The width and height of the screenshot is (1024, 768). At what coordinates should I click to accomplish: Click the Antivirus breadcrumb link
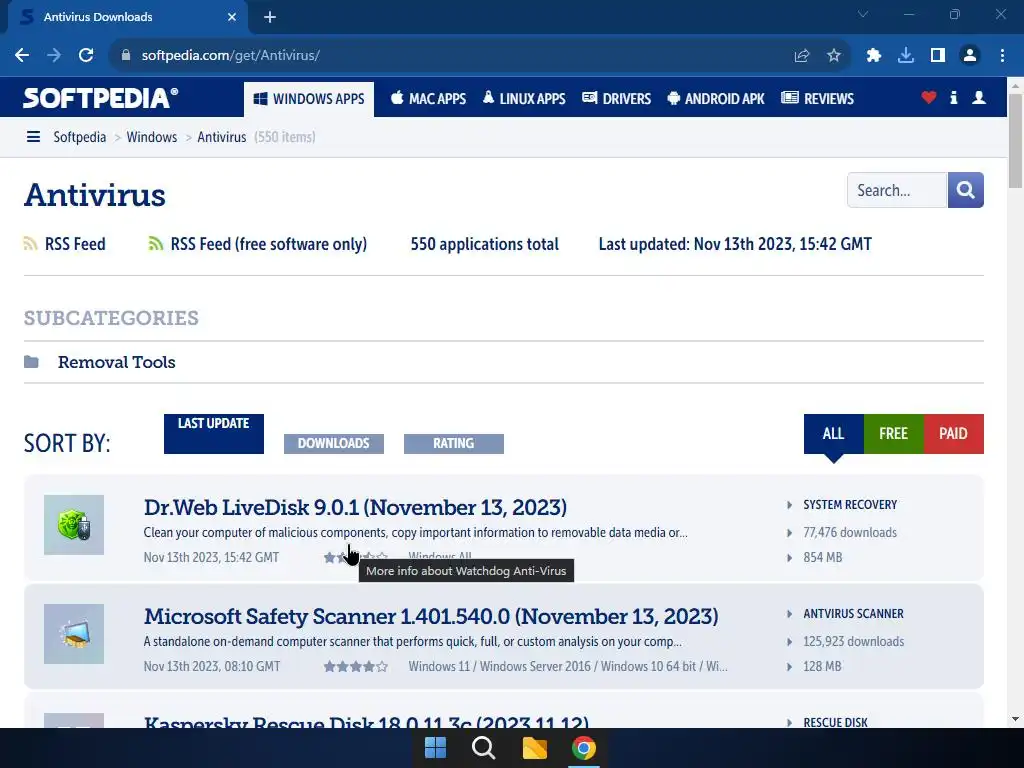tap(221, 137)
